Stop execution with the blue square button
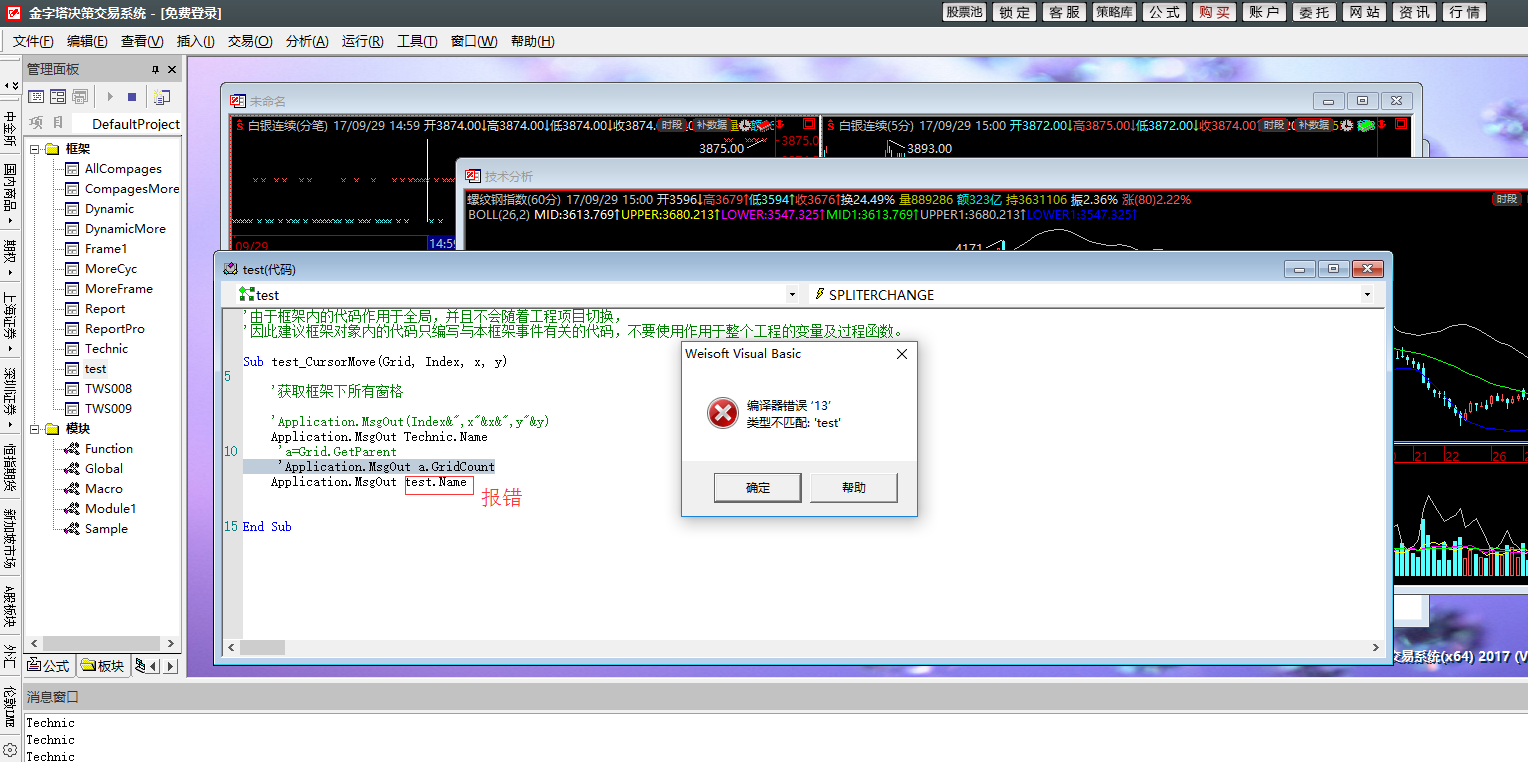 click(131, 97)
